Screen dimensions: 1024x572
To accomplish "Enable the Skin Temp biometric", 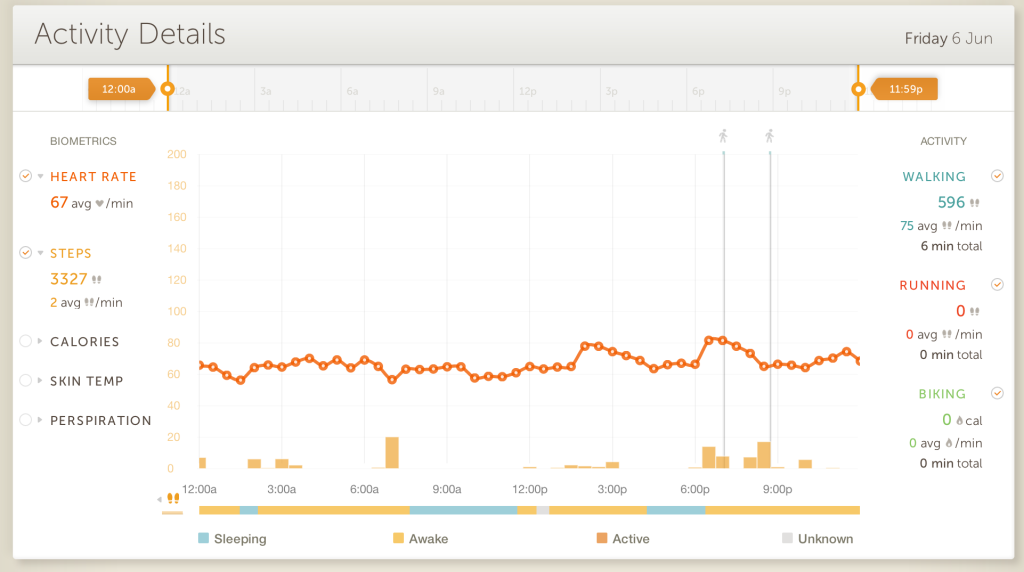I will (x=25, y=381).
